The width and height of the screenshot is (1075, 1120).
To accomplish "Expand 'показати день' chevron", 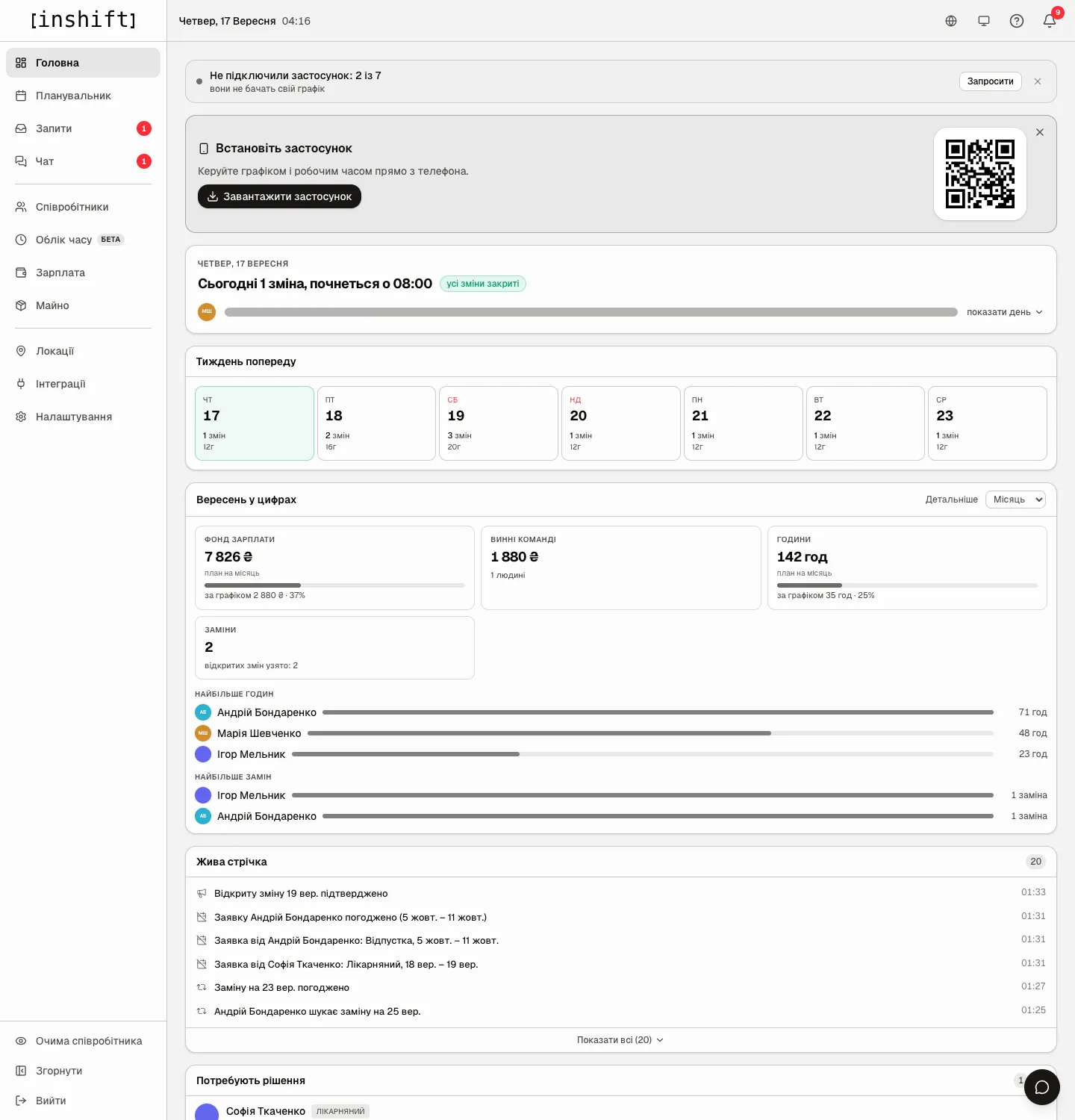I will point(1005,312).
